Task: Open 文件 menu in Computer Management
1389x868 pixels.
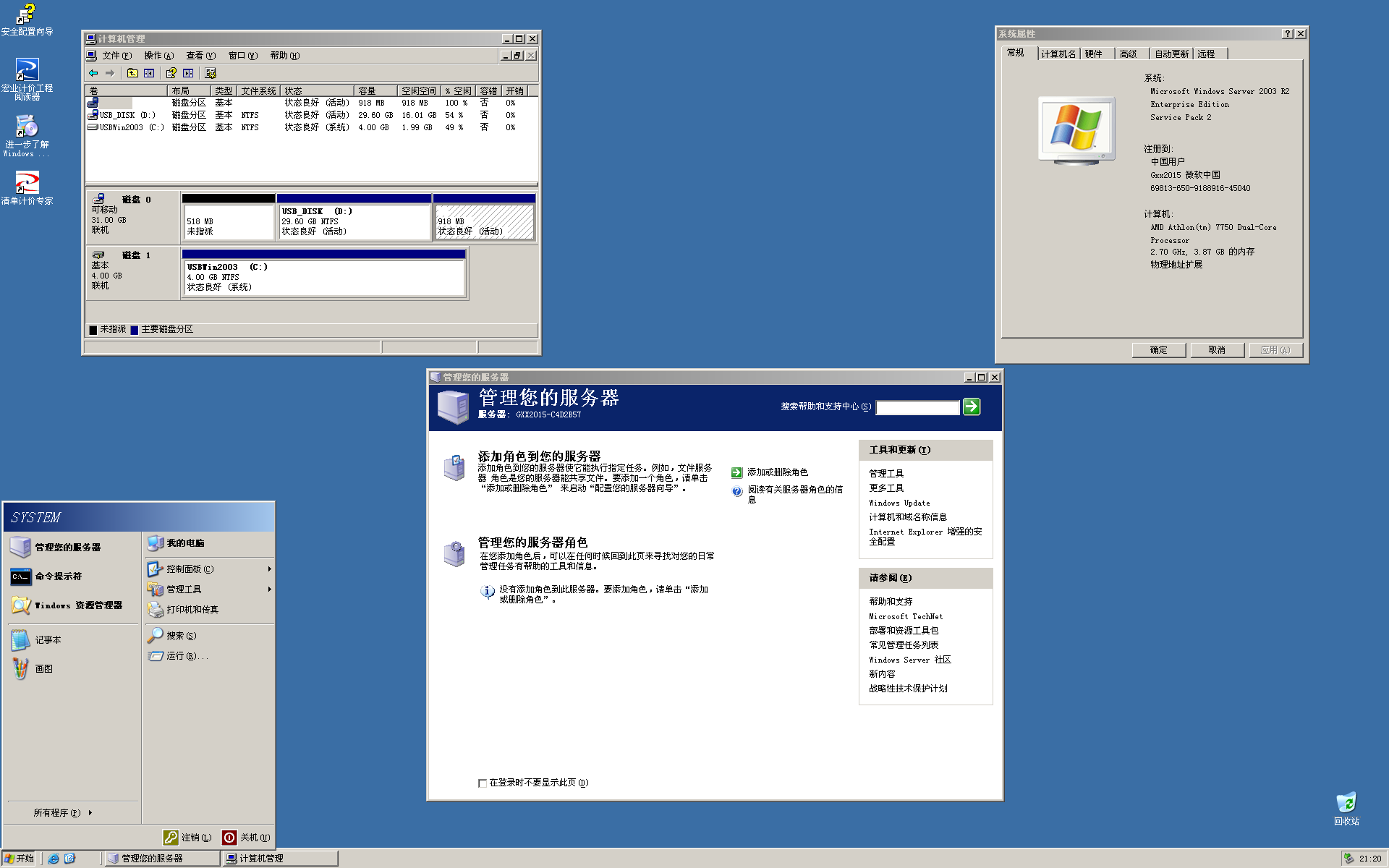Action: (x=116, y=56)
